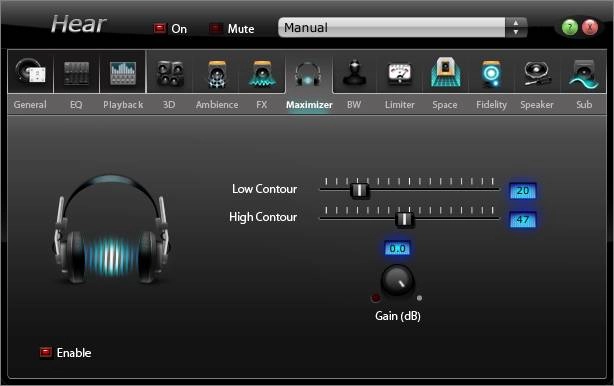Switch to the Limiter tab label
The height and width of the screenshot is (386, 614).
[x=399, y=105]
